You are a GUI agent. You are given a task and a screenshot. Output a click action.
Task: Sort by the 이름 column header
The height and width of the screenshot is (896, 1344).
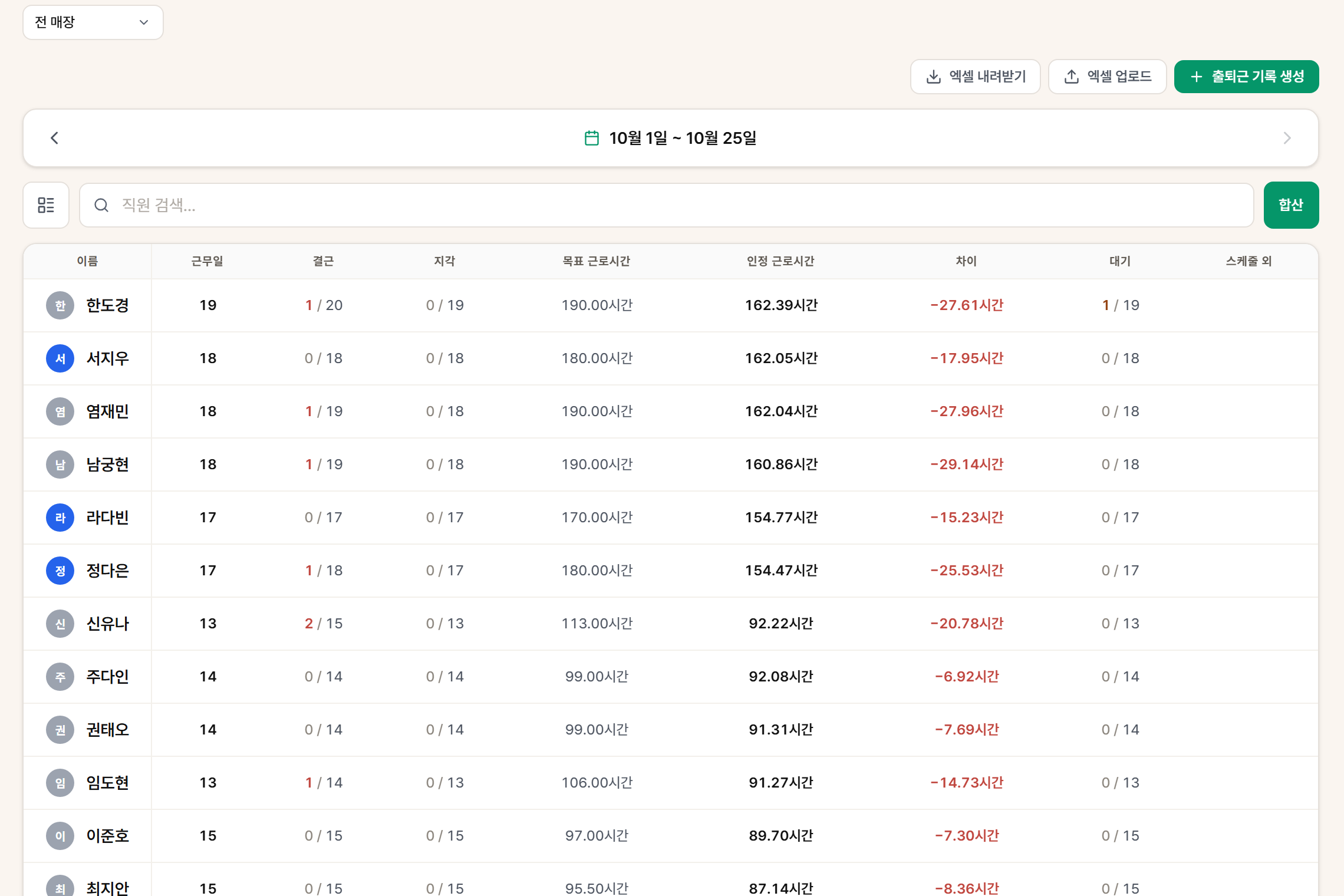(x=87, y=261)
